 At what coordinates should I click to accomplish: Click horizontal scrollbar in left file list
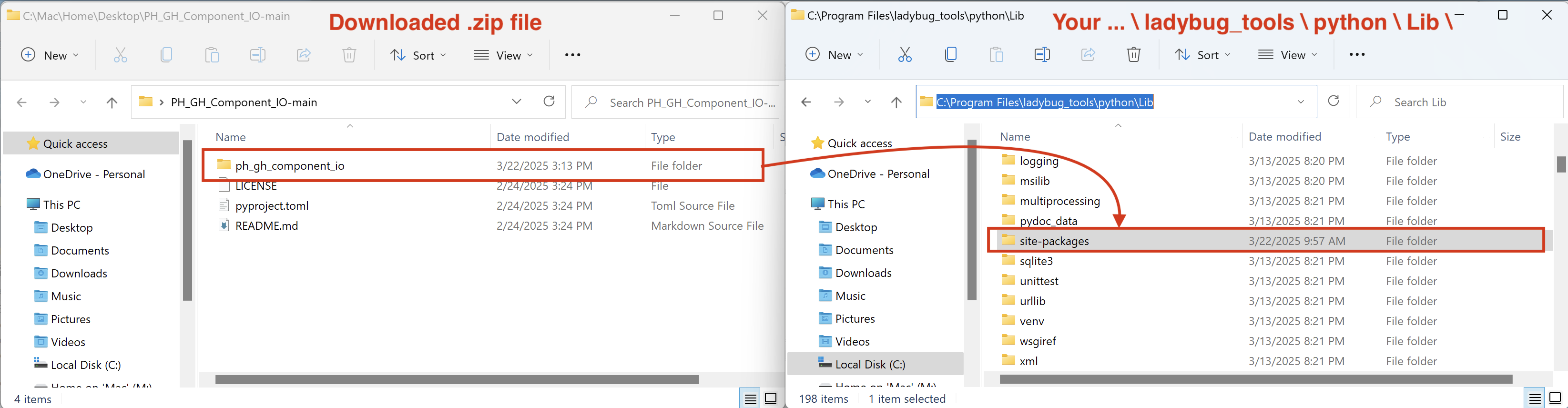click(x=457, y=379)
